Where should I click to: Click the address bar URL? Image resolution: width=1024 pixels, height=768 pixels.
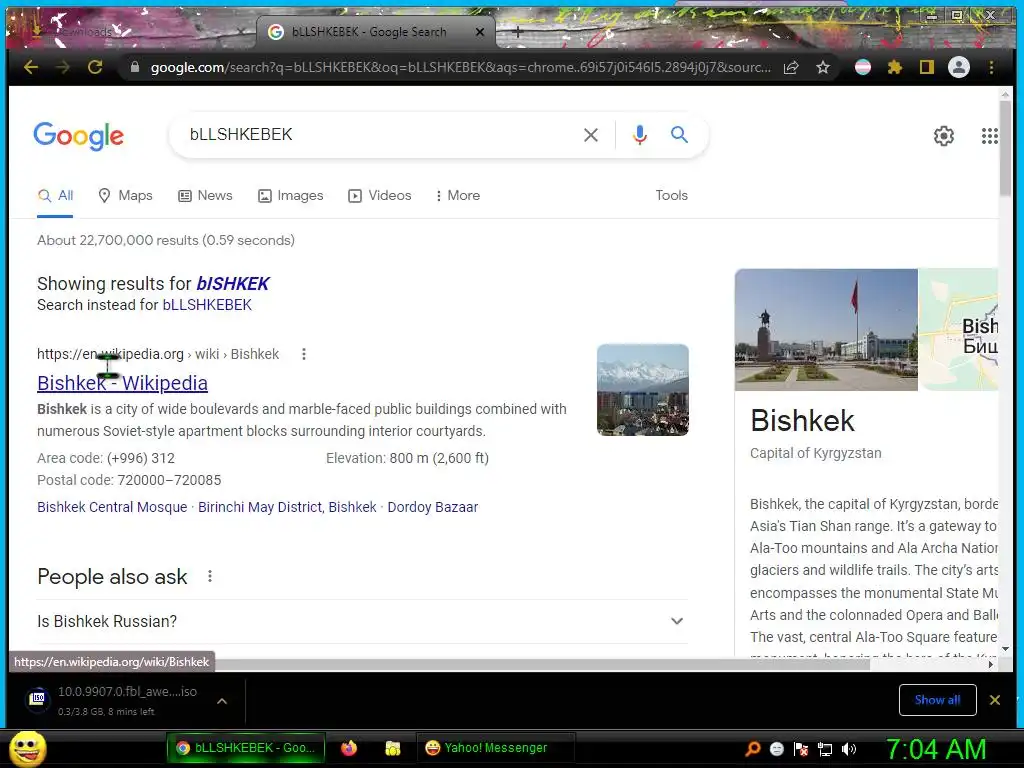tap(460, 67)
